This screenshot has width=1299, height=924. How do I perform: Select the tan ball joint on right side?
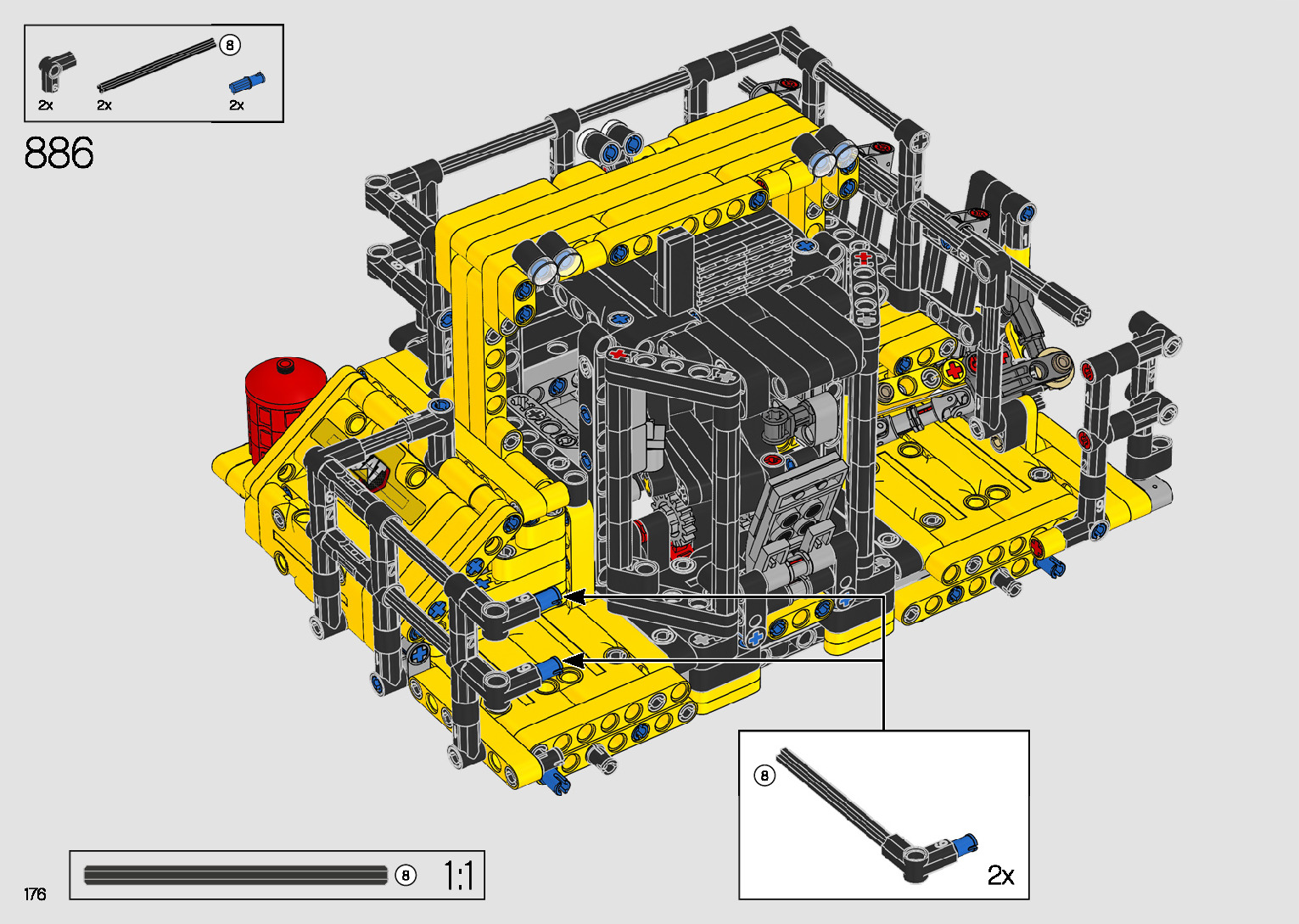[1060, 366]
